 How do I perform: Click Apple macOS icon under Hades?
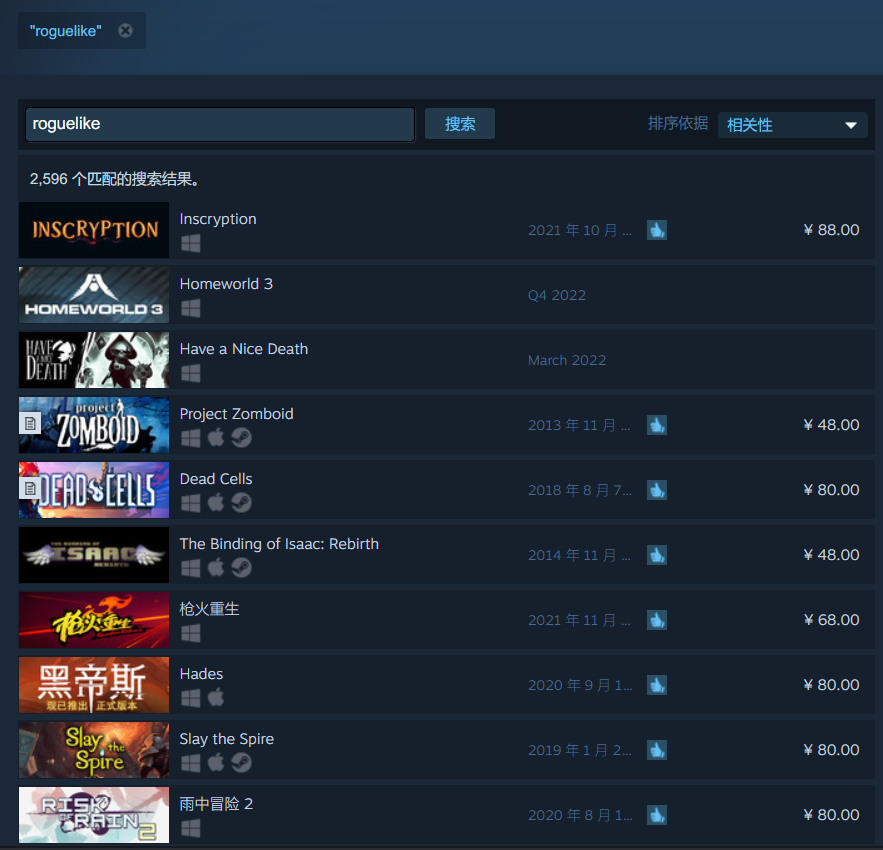[x=216, y=698]
